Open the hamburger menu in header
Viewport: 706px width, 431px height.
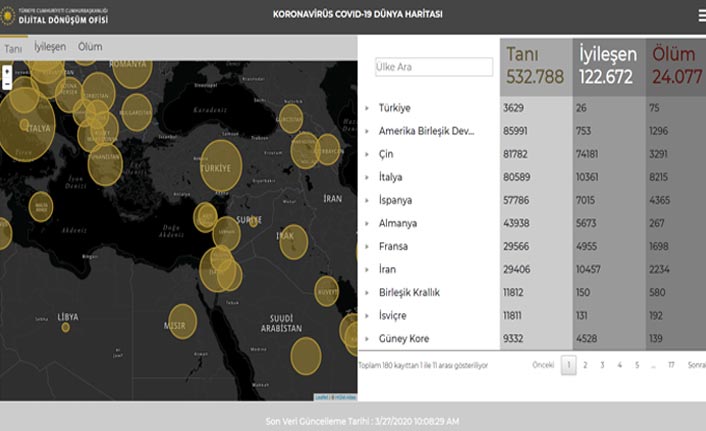pos(698,15)
